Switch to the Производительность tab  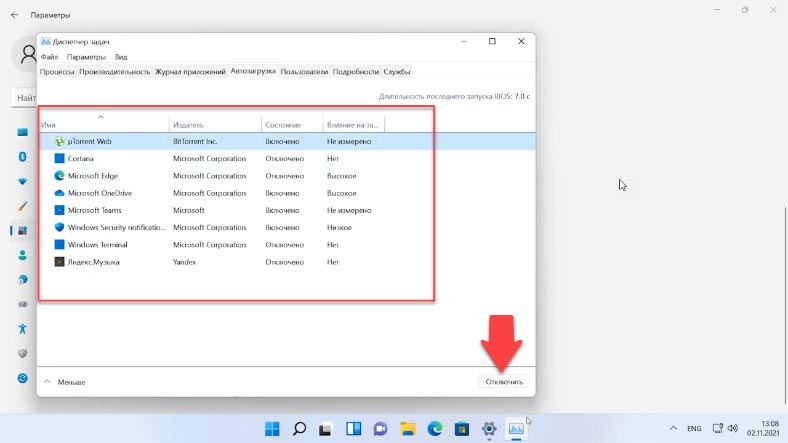click(x=115, y=72)
